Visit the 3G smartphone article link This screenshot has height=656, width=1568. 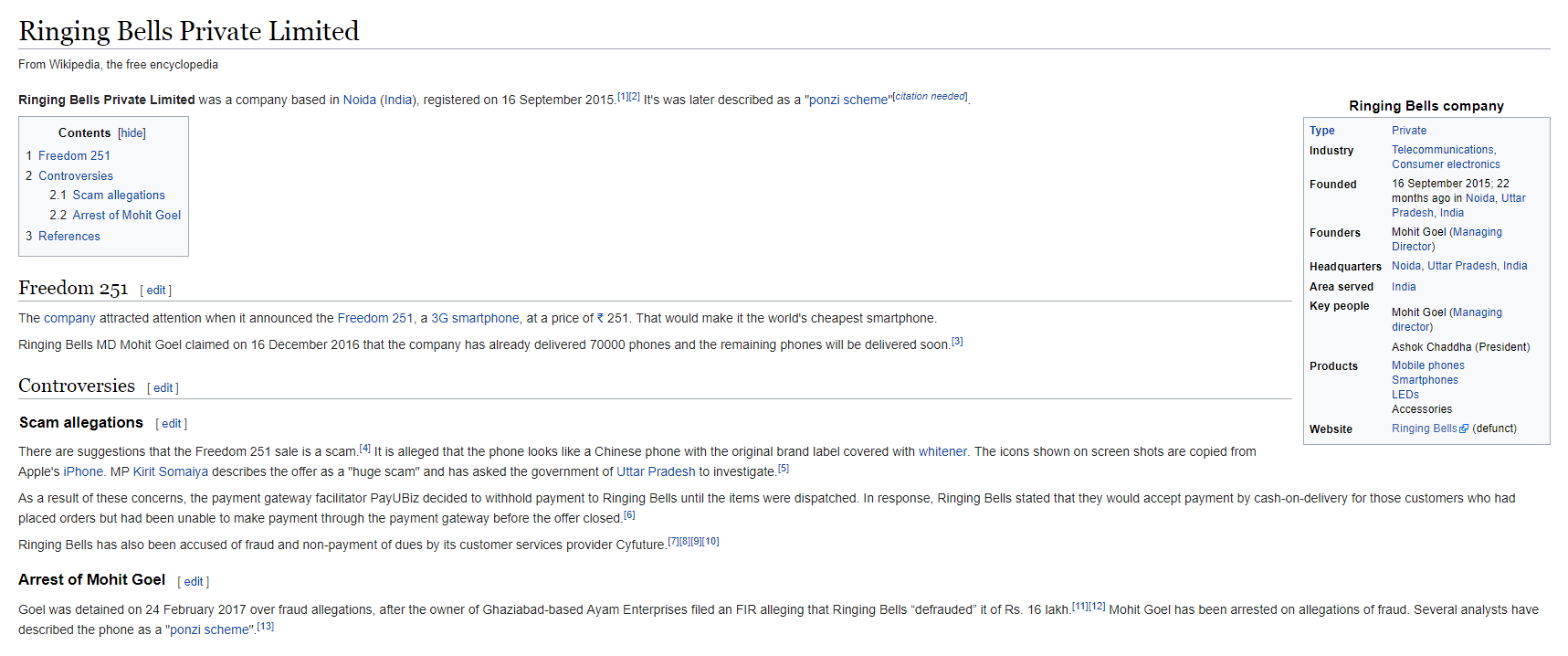pyautogui.click(x=476, y=319)
